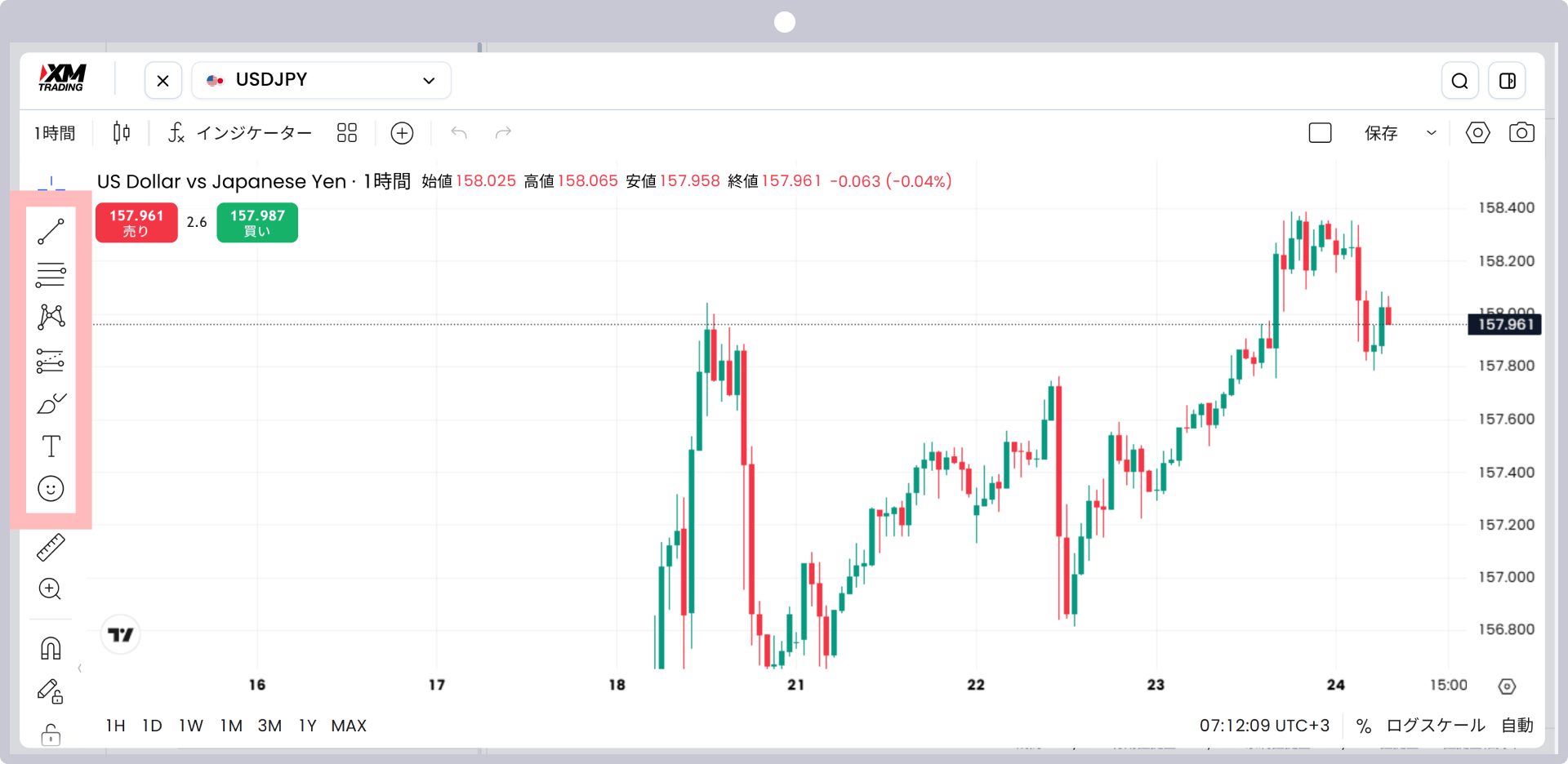Open the 1時間 timeframe selector
Viewport: 1568px width, 764px height.
55,133
